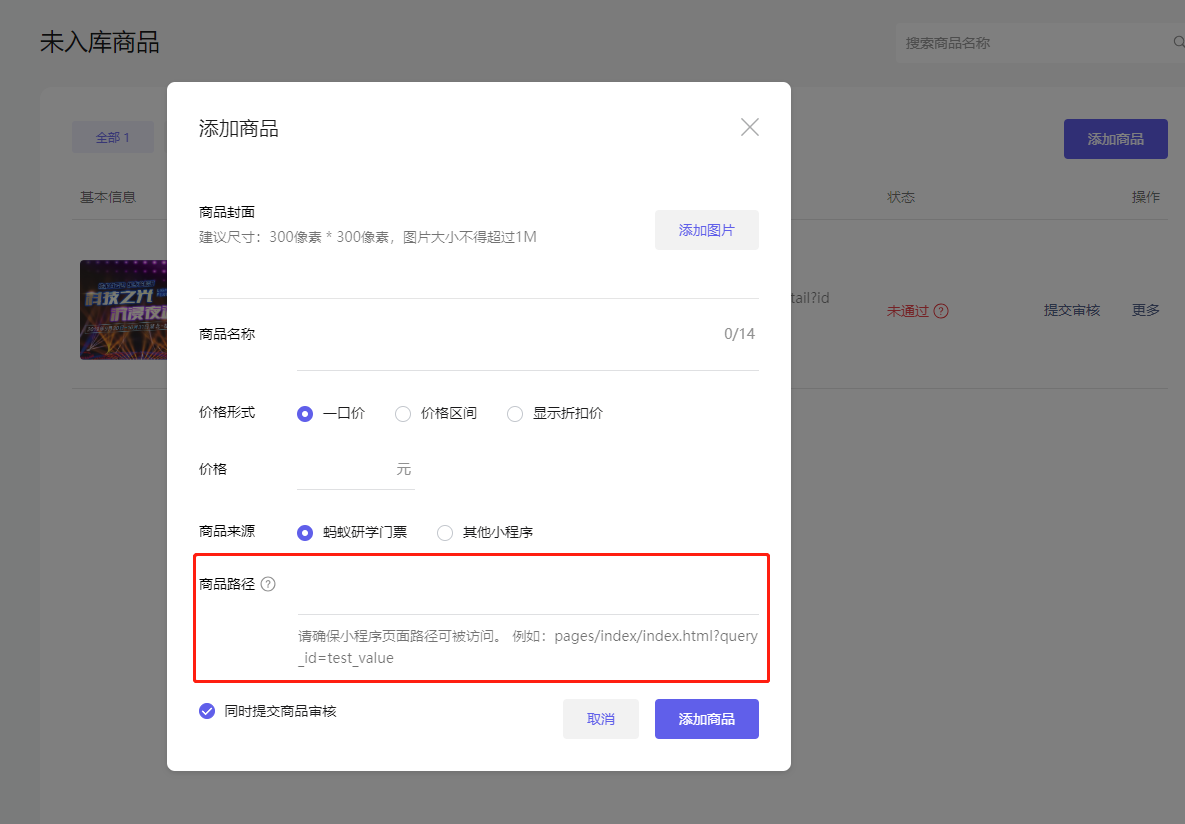Click the 商品路径 help question mark icon
1185x824 pixels.
coord(268,584)
